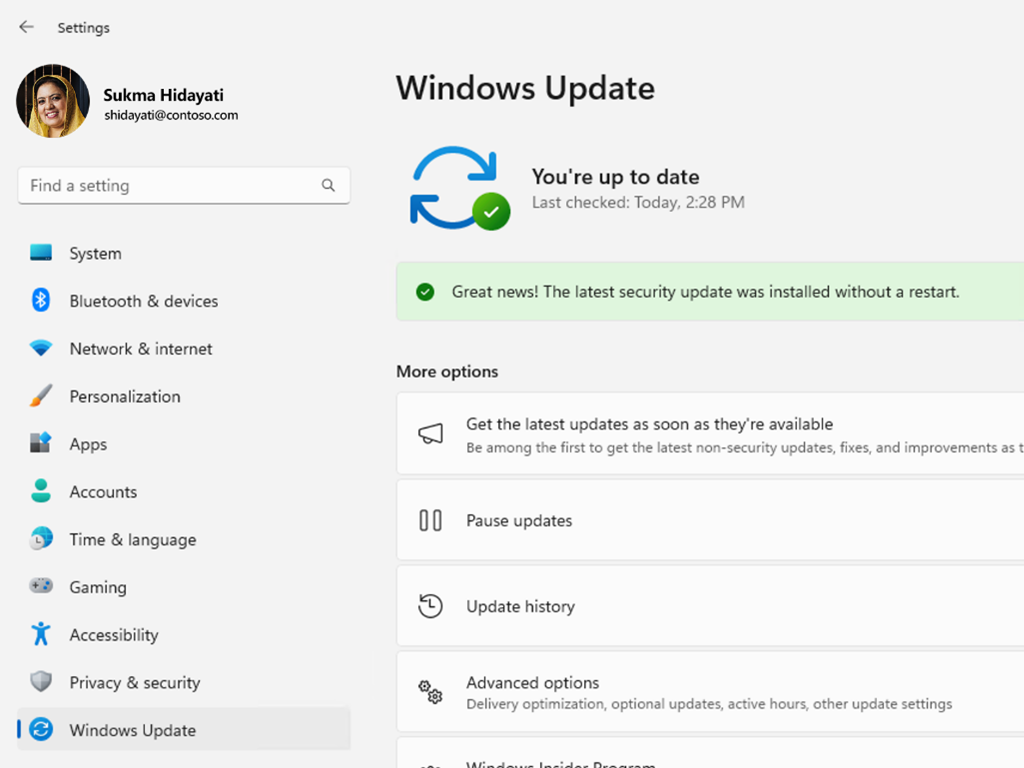
Task: Open Time & language settings
Action: 132,539
